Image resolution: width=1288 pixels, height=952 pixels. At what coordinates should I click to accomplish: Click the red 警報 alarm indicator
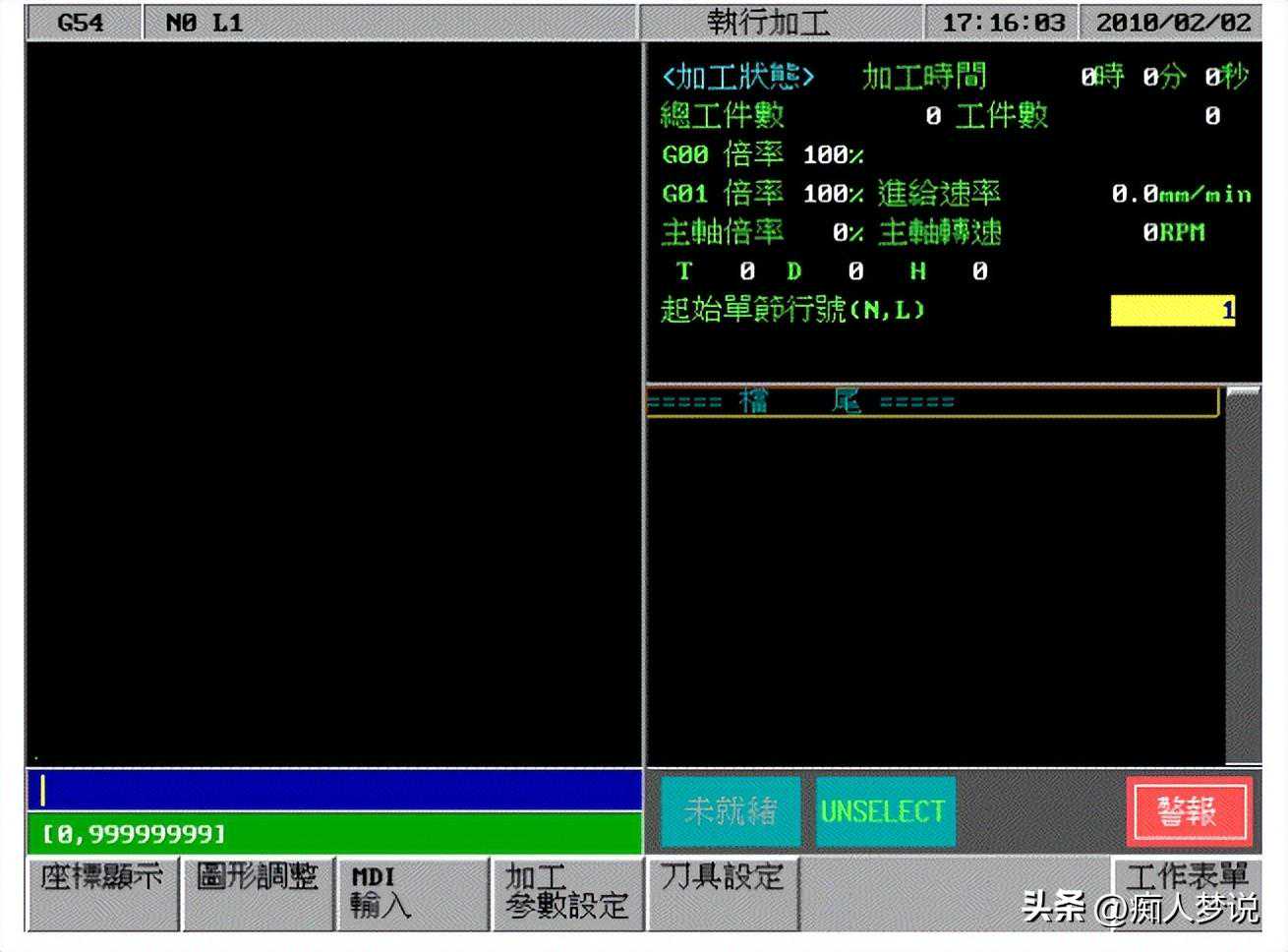coord(1189,811)
